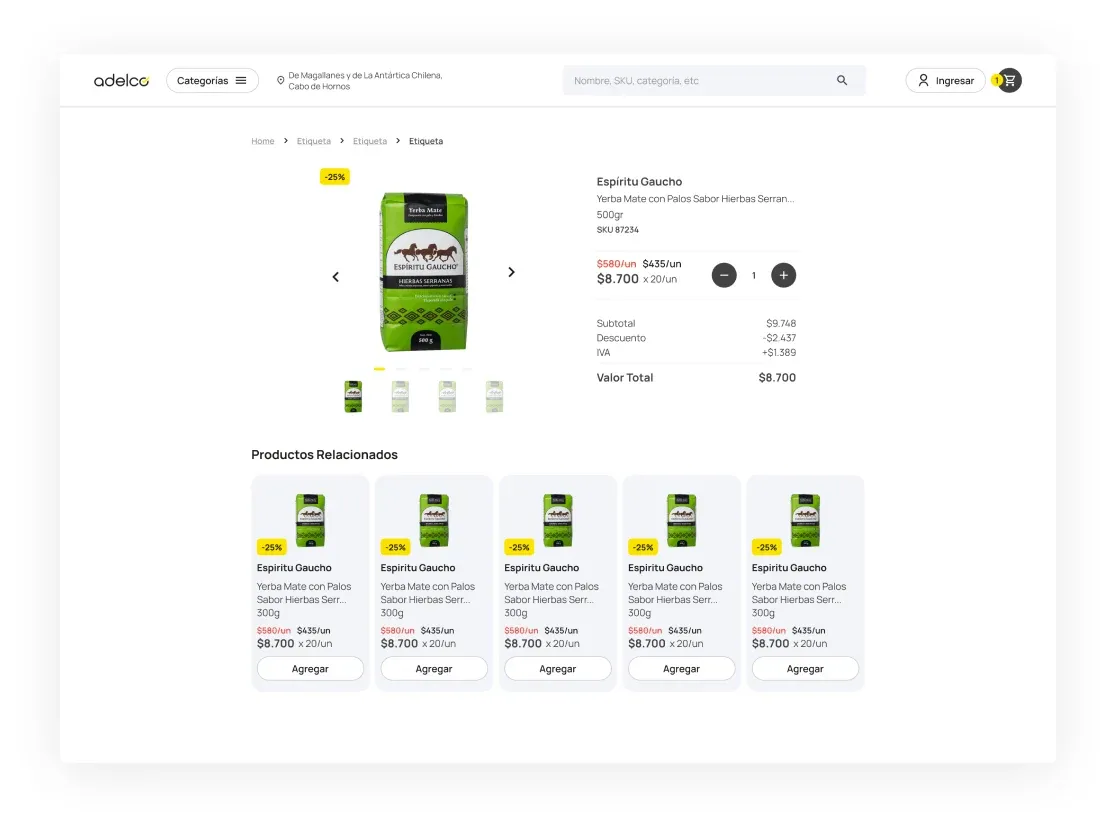Image resolution: width=1117 pixels, height=829 pixels.
Task: Click Agregar on fourth related product
Action: (x=681, y=669)
